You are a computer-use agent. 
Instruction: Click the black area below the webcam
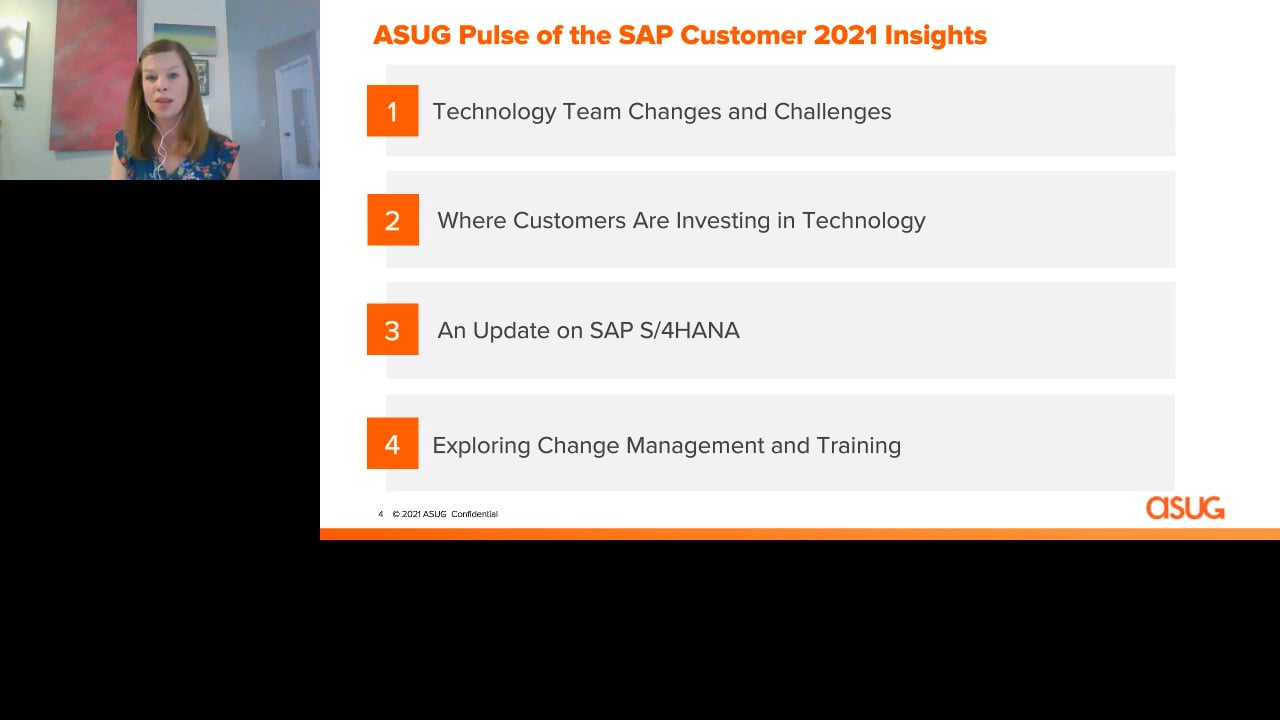click(x=160, y=450)
